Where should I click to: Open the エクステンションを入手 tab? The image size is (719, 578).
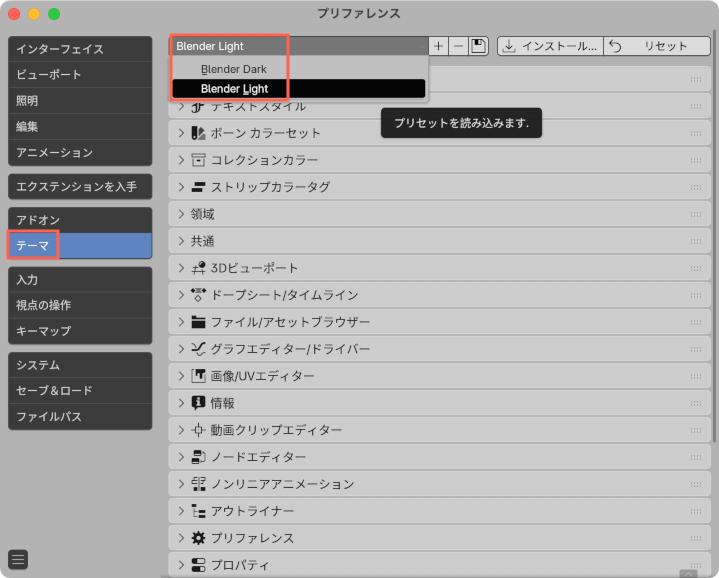(80, 187)
